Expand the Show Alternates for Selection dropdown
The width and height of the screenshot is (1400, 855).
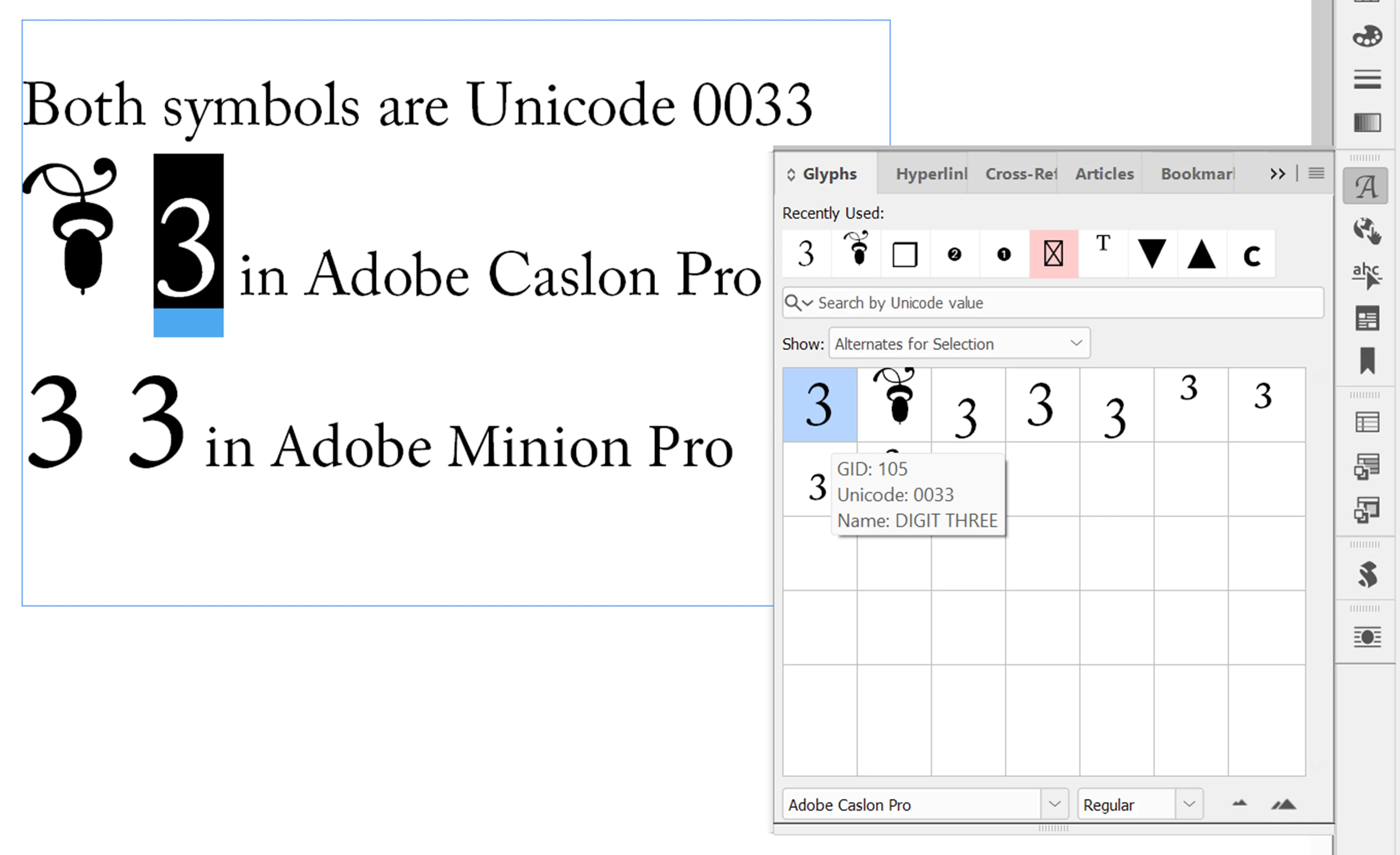point(1076,343)
